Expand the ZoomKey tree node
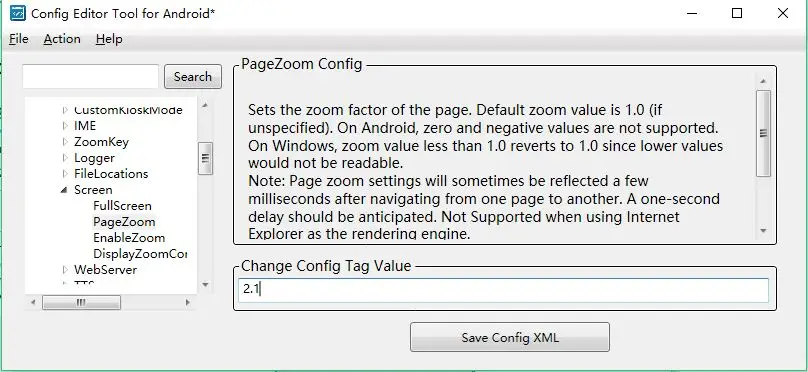Image resolution: width=808 pixels, height=372 pixels. (x=65, y=142)
